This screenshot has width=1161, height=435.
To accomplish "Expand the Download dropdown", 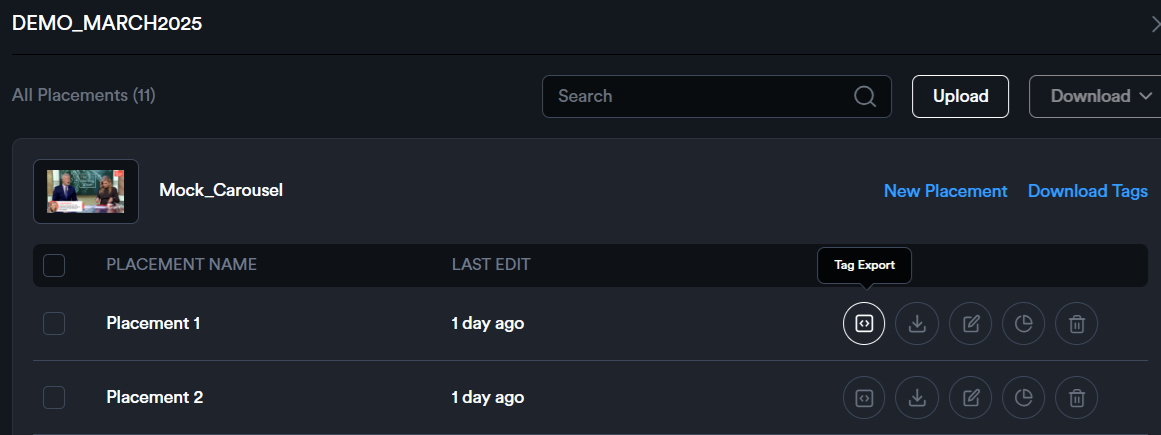I will point(1095,97).
